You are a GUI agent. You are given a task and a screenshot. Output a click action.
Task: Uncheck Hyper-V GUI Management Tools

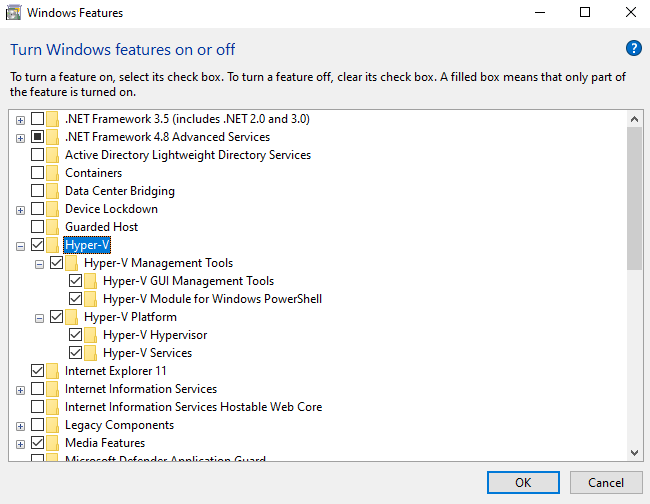point(75,281)
